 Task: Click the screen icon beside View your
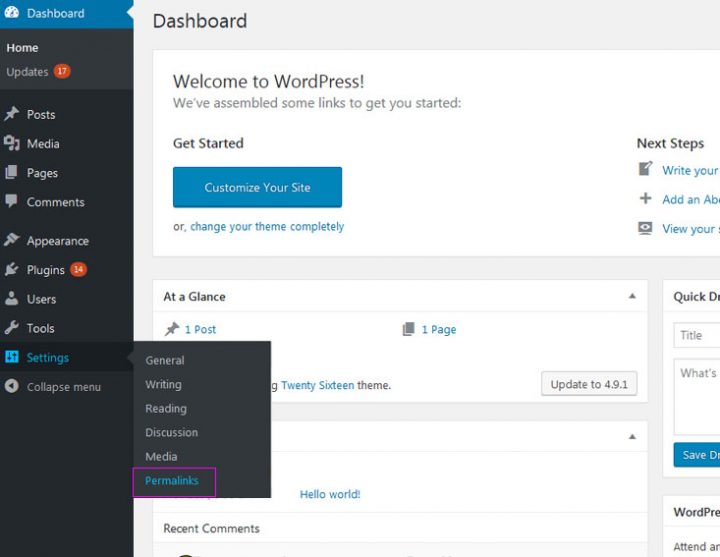click(x=645, y=228)
